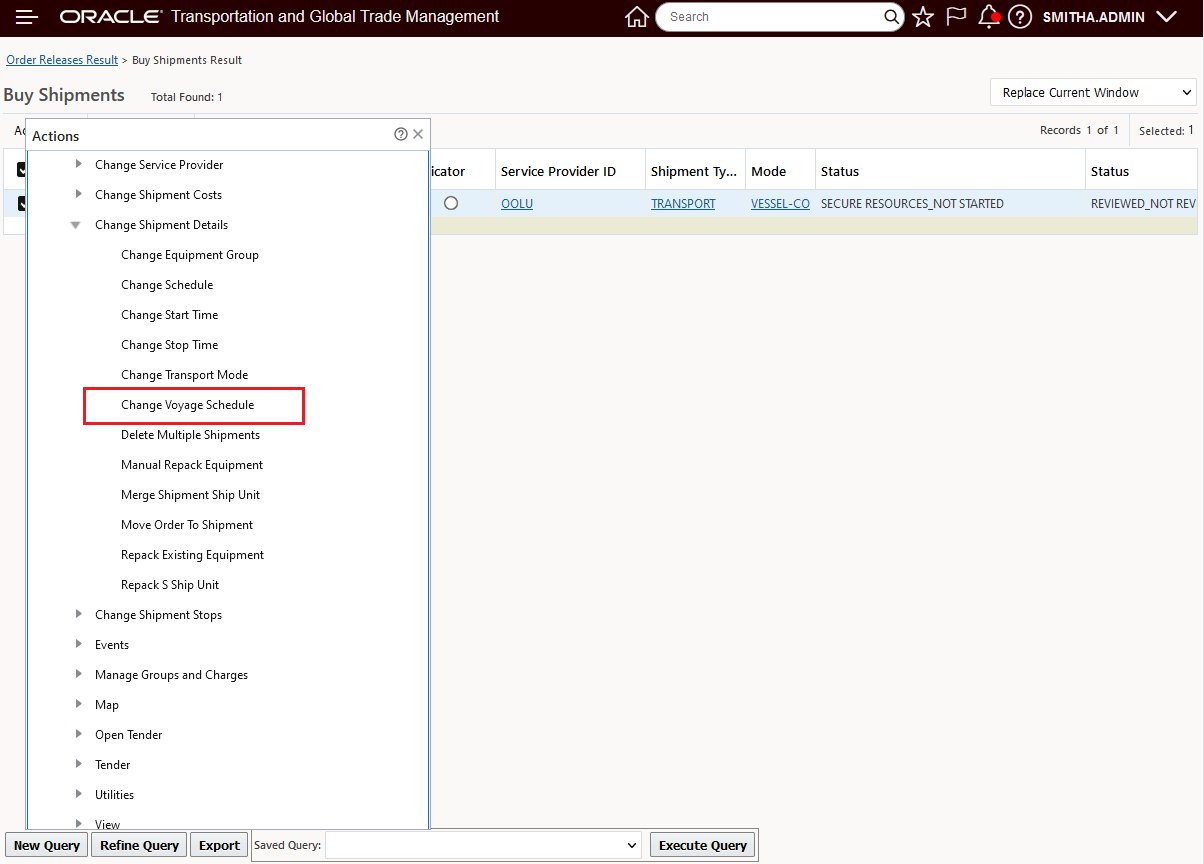Select Manual Repack Equipment action
Screen dimensions: 1204x864
click(192, 465)
